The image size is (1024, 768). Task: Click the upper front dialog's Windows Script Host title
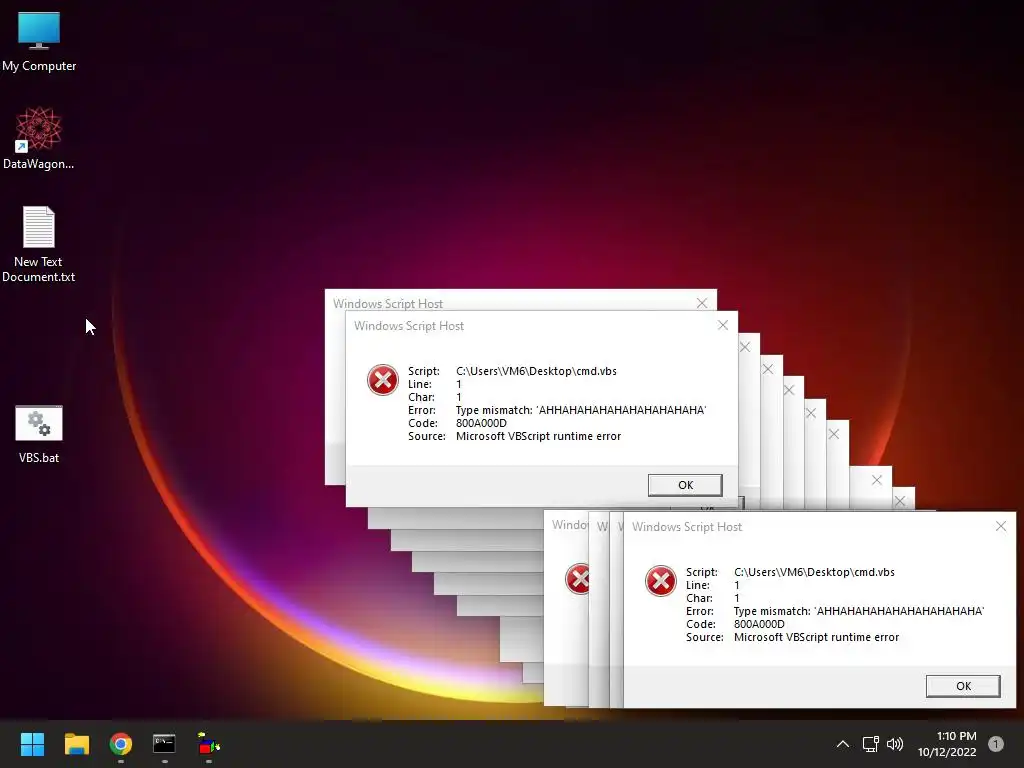[409, 326]
